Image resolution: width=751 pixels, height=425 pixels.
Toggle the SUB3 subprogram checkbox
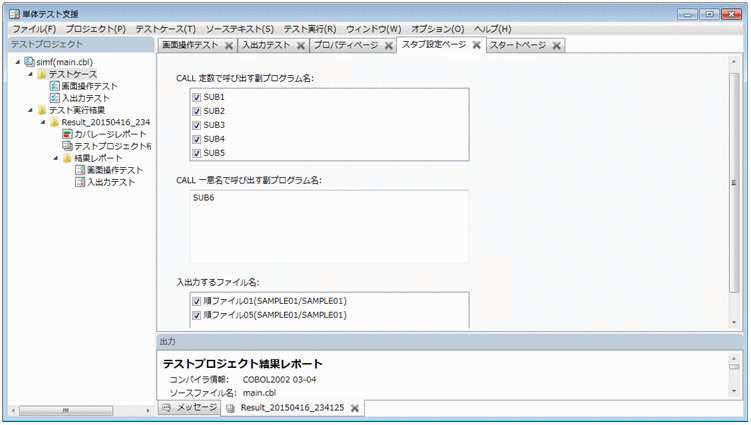196,125
